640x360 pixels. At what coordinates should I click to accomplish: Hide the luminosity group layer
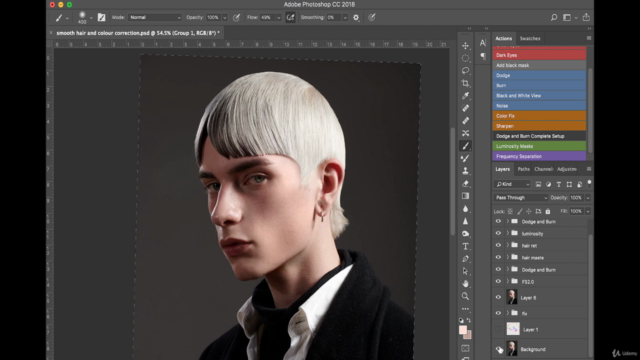click(x=498, y=233)
